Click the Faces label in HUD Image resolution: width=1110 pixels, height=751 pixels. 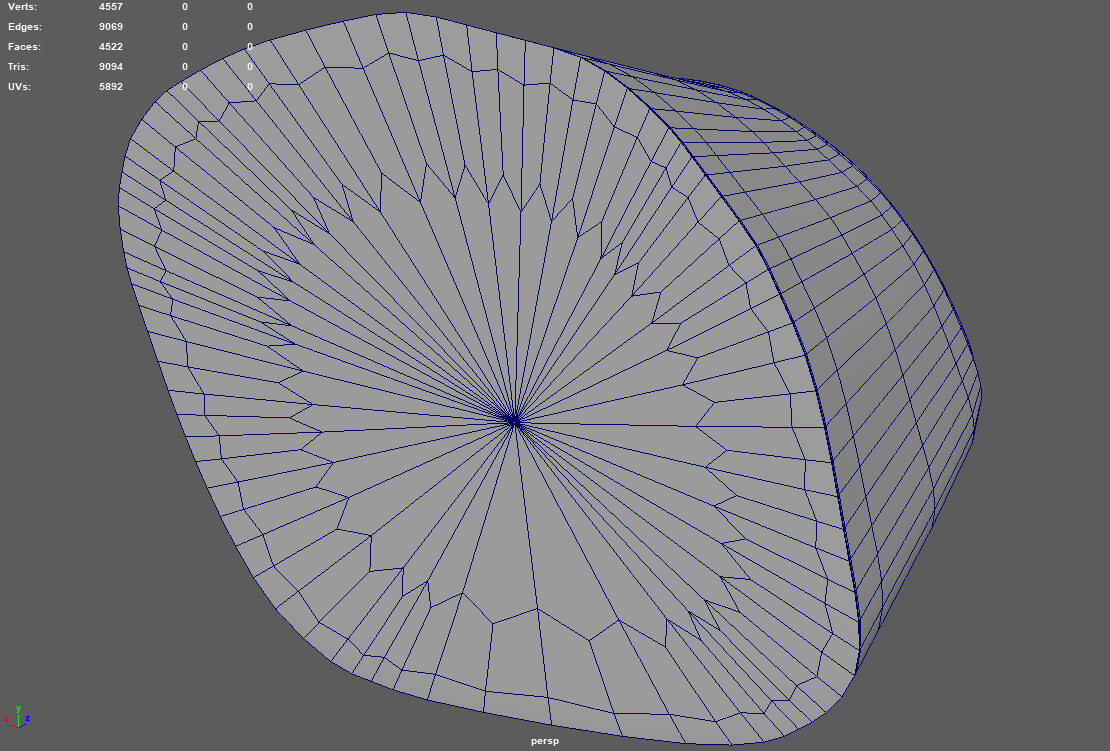[x=24, y=47]
